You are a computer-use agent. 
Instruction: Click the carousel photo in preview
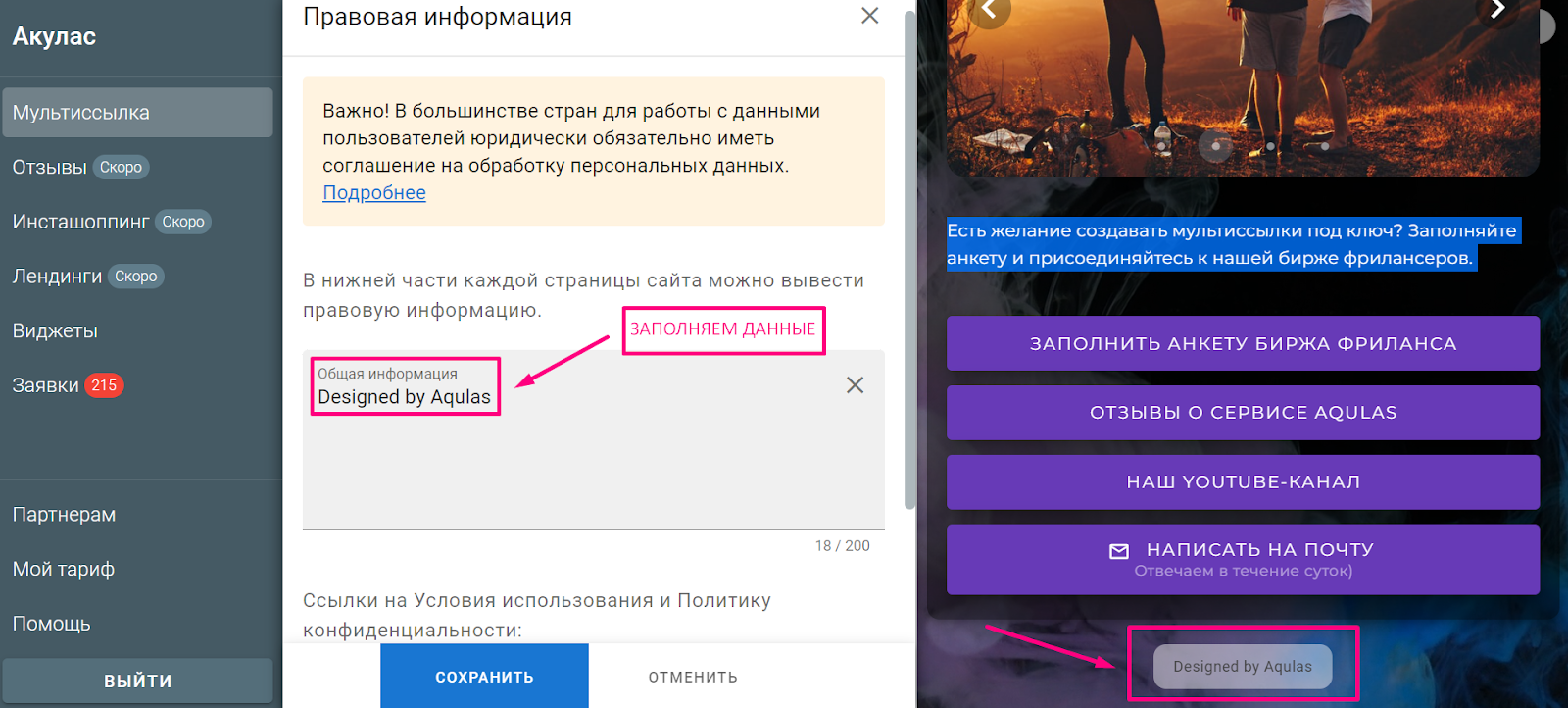(1243, 88)
